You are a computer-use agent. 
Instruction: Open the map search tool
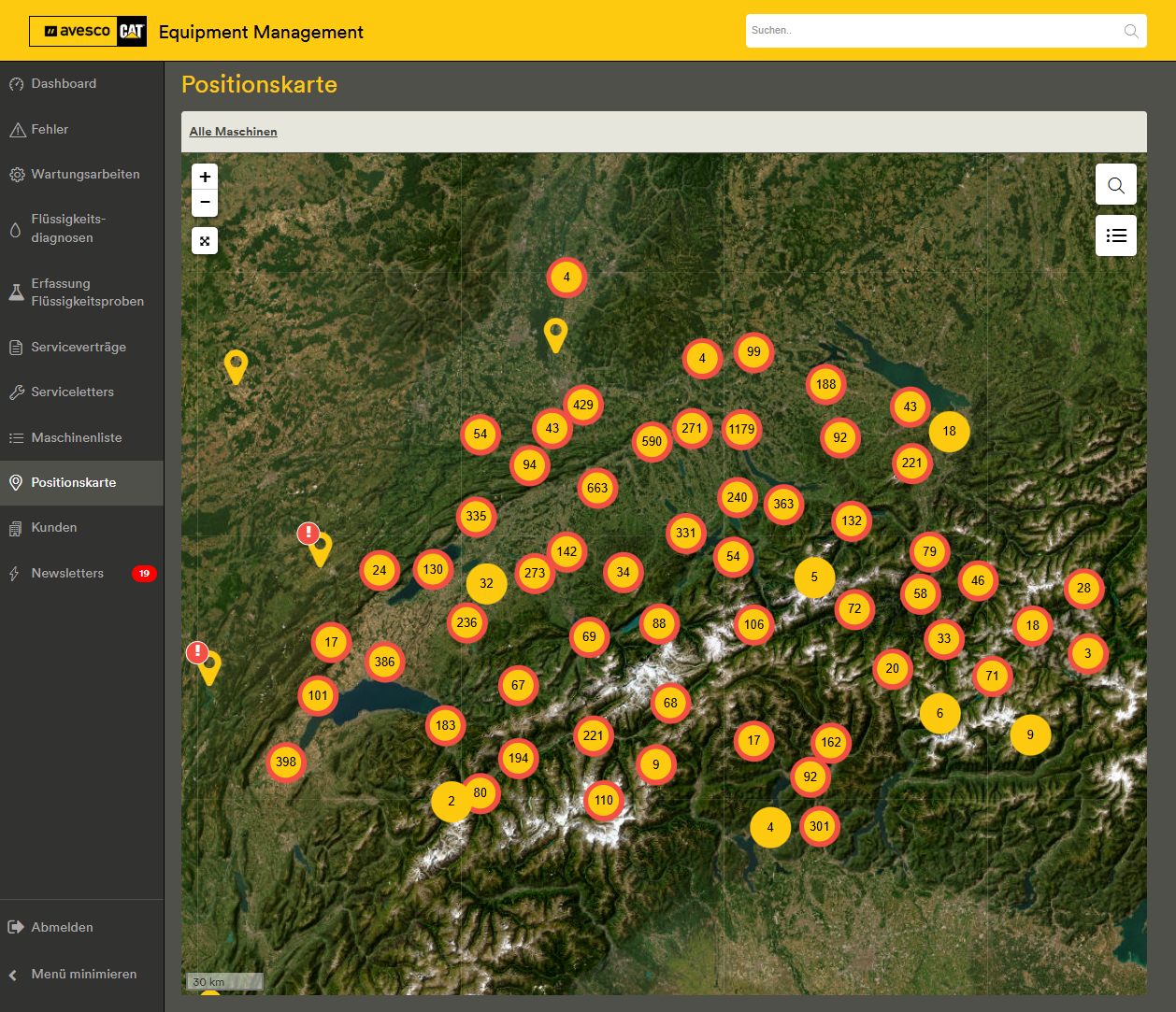coord(1115,185)
